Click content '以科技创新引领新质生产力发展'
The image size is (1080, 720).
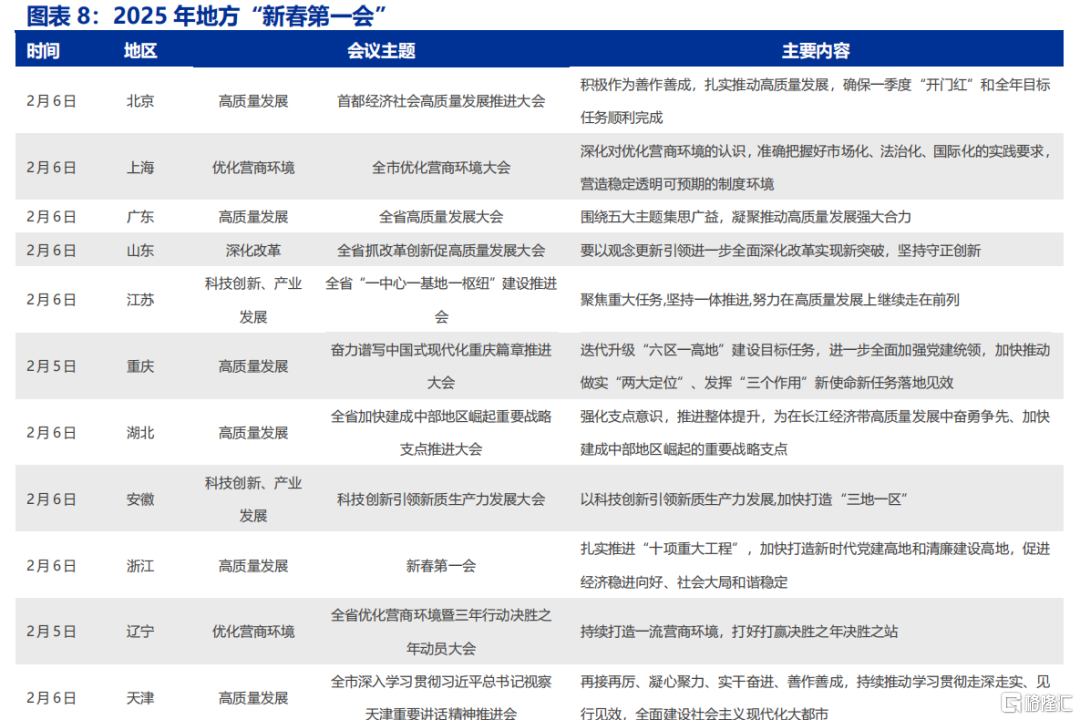click(x=677, y=500)
